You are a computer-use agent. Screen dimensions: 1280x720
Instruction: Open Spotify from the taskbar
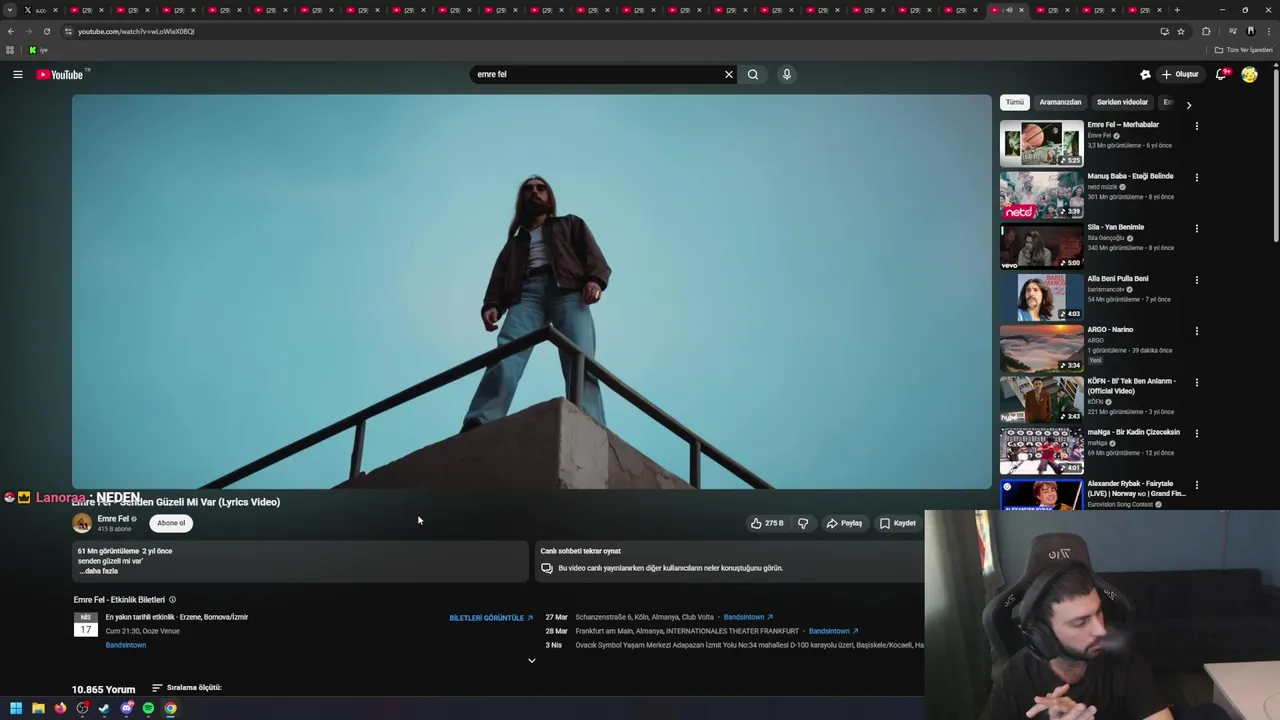[x=148, y=708]
